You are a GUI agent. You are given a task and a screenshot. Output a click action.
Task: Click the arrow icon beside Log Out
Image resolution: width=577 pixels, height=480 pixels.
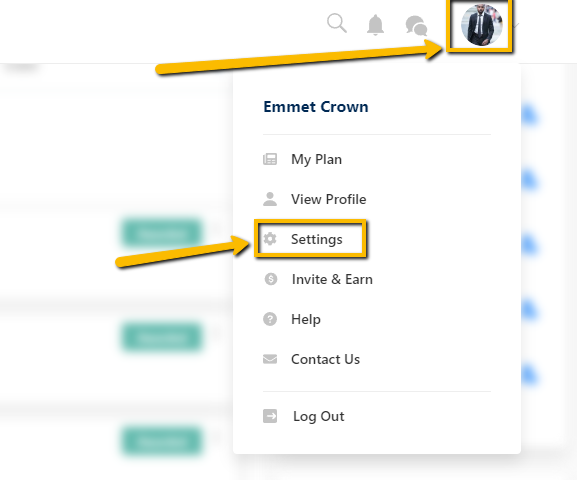pos(270,416)
